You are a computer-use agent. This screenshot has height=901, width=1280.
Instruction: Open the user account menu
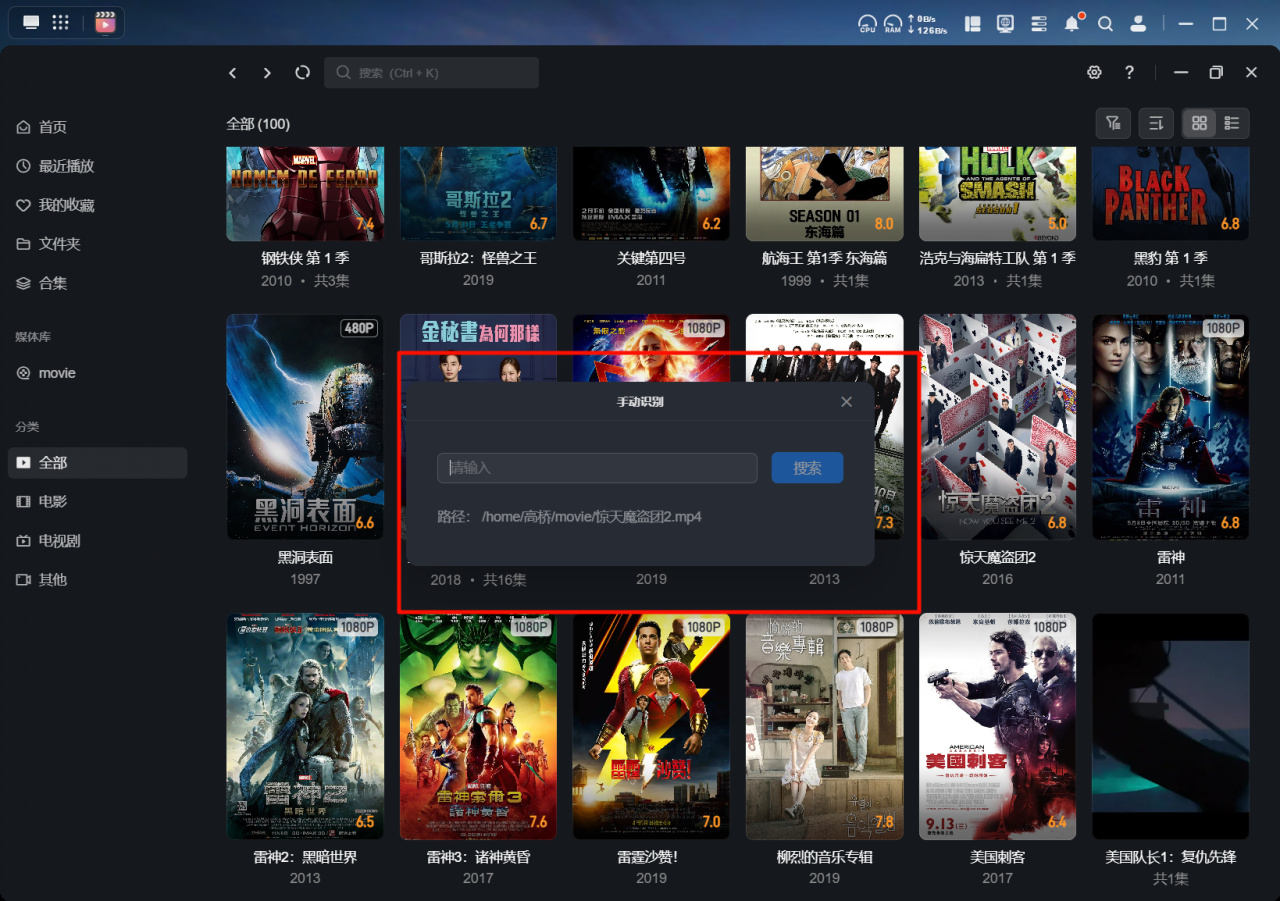1138,24
